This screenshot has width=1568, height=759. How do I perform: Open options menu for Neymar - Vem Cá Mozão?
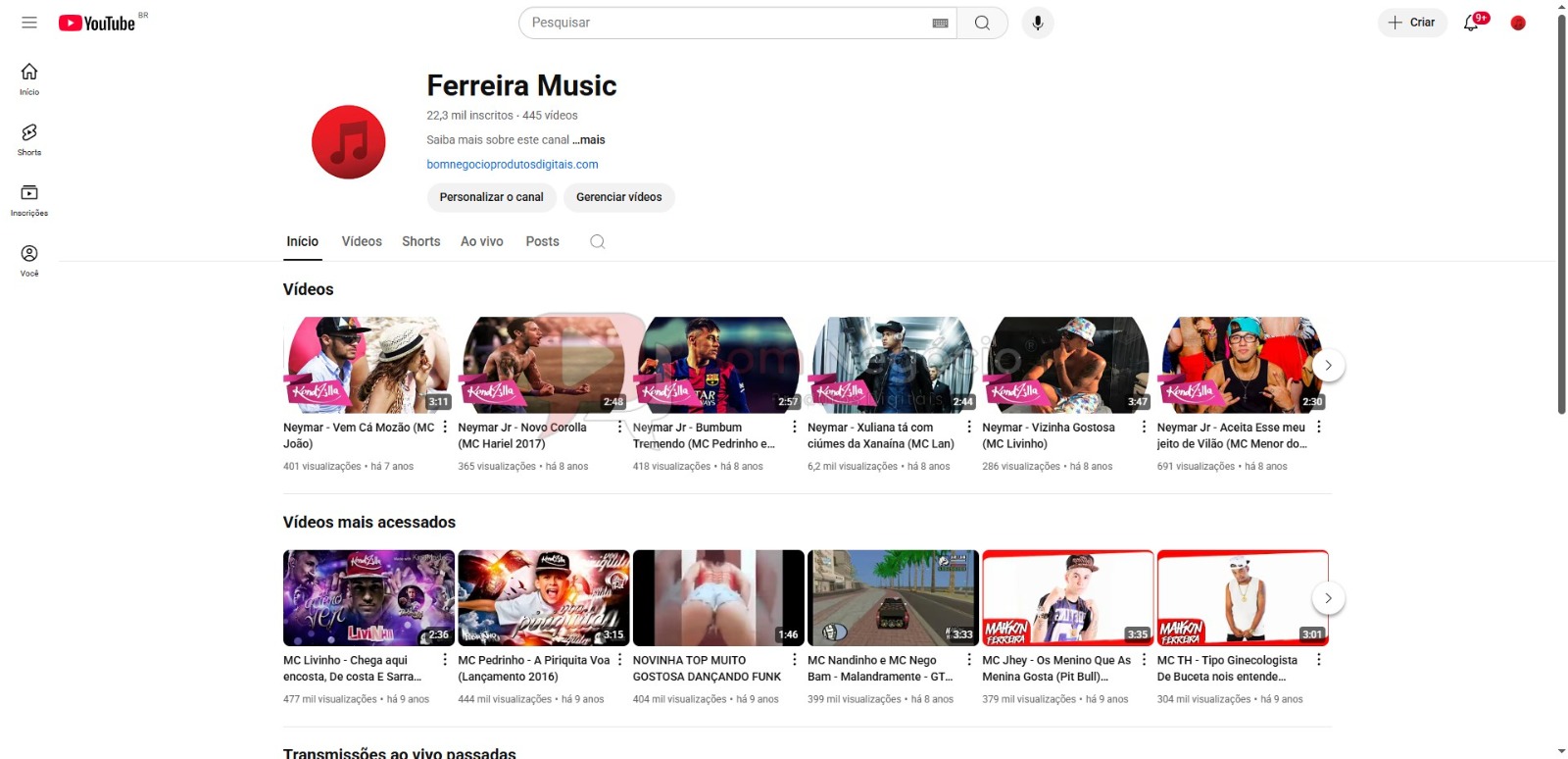click(445, 427)
